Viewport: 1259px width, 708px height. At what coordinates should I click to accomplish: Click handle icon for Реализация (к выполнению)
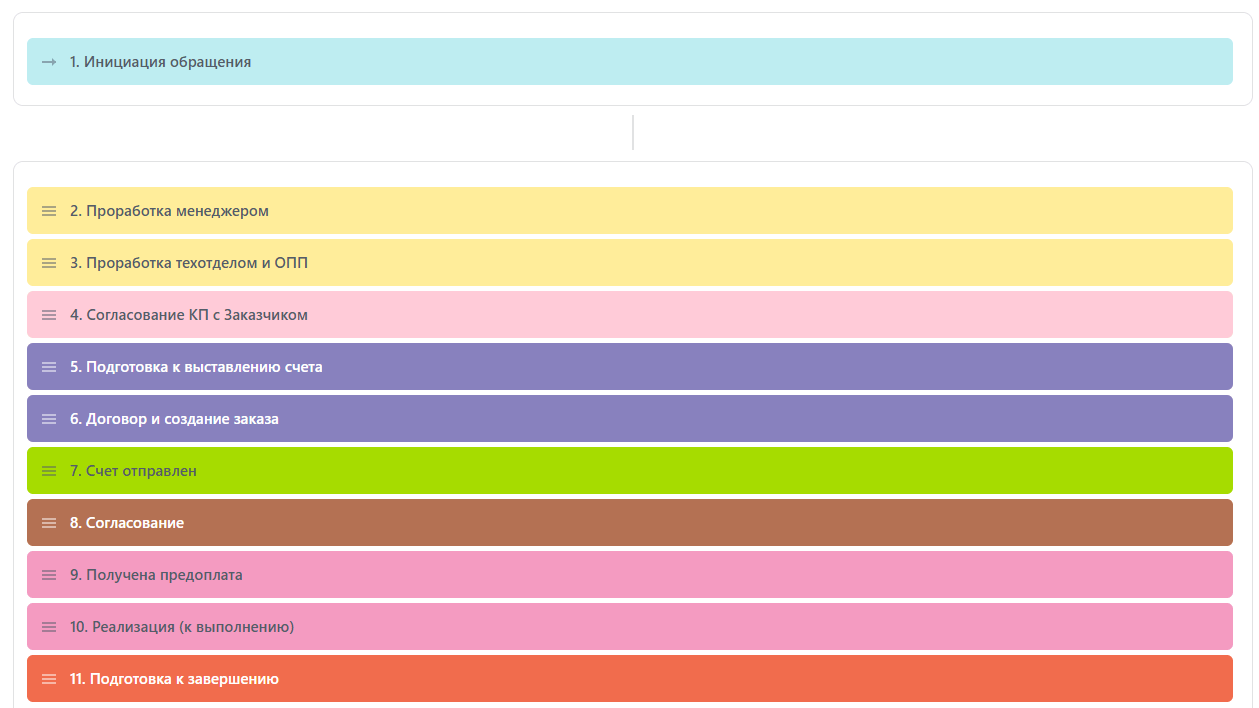click(x=49, y=627)
